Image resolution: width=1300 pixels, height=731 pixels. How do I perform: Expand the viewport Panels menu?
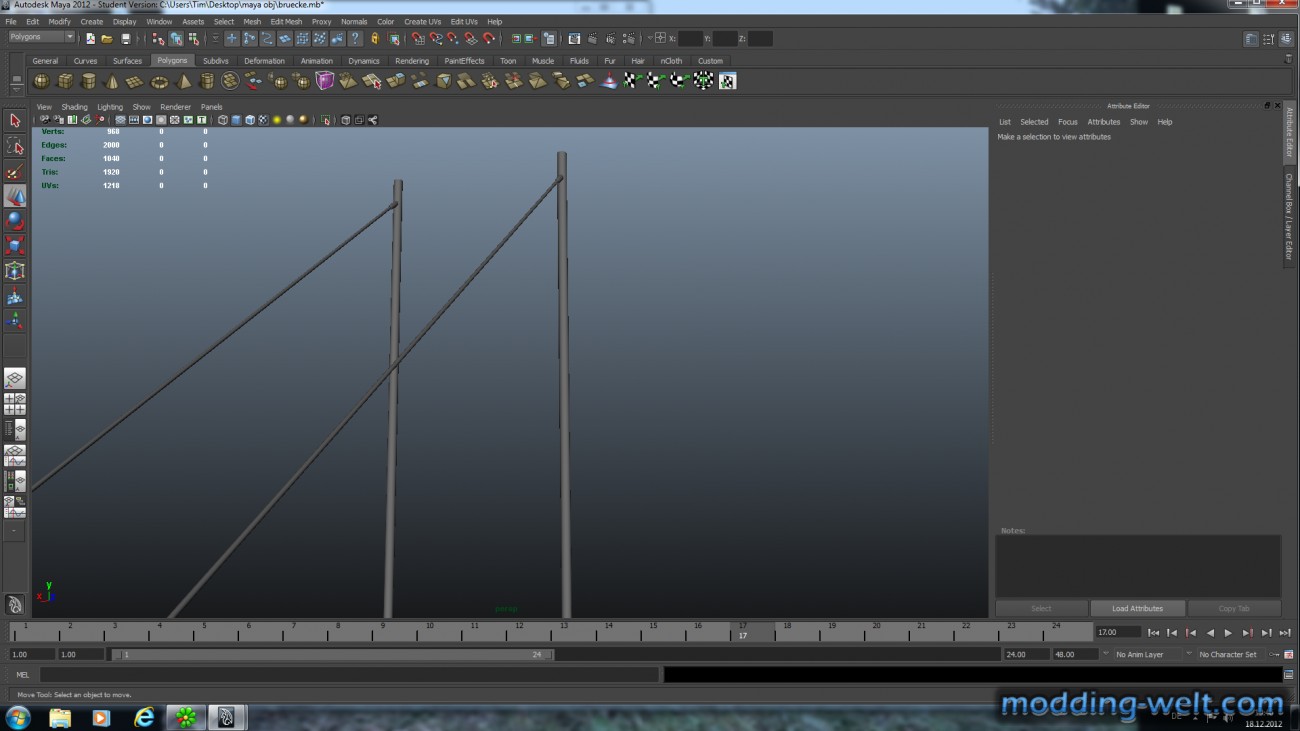tap(212, 107)
